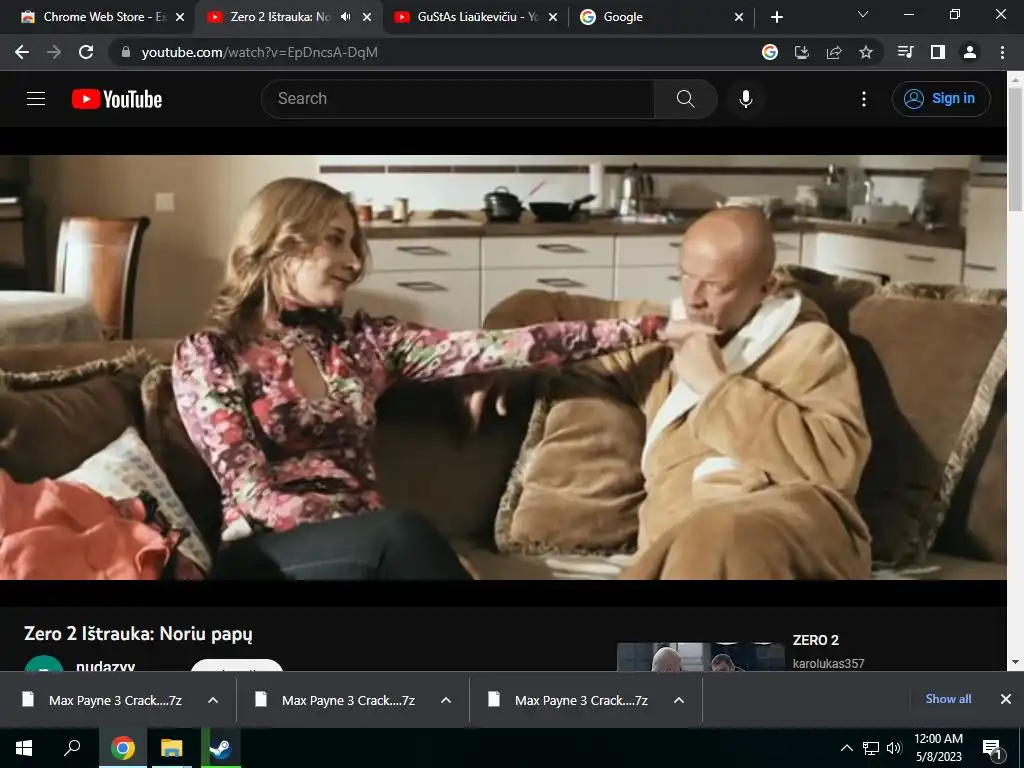Click the YouTube search magnifier button
Screen dimensions: 1024x768
[685, 99]
